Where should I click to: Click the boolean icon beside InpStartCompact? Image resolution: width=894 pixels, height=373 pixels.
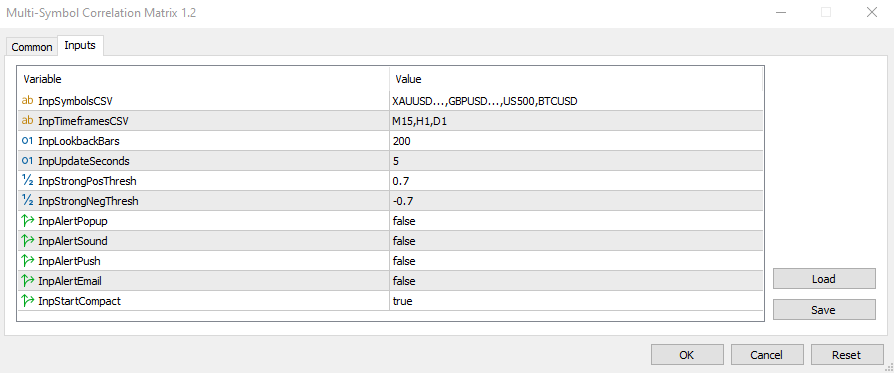(x=27, y=301)
